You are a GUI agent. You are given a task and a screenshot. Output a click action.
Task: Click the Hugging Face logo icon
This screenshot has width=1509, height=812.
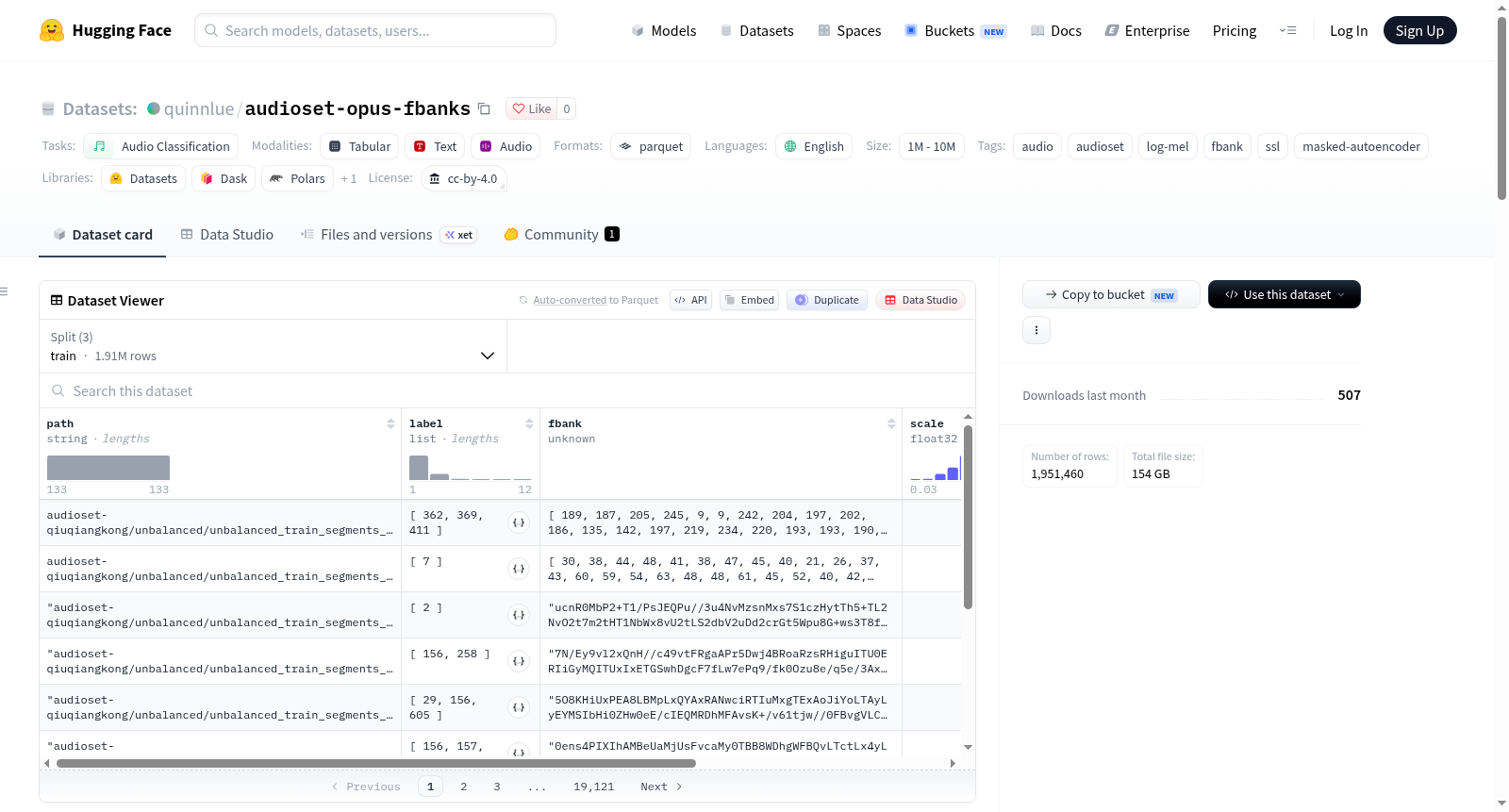[52, 30]
